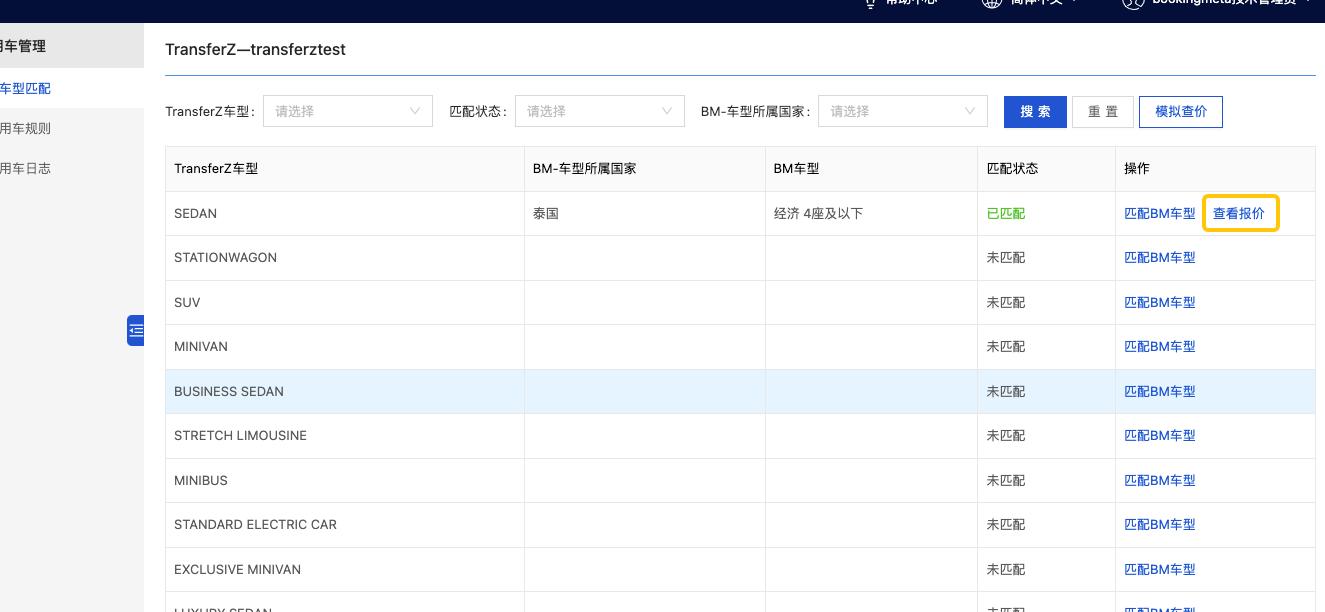Screen dimensions: 1325x612
Task: View the highlighted 查看报价 link for SEDAN
Action: tap(1240, 213)
